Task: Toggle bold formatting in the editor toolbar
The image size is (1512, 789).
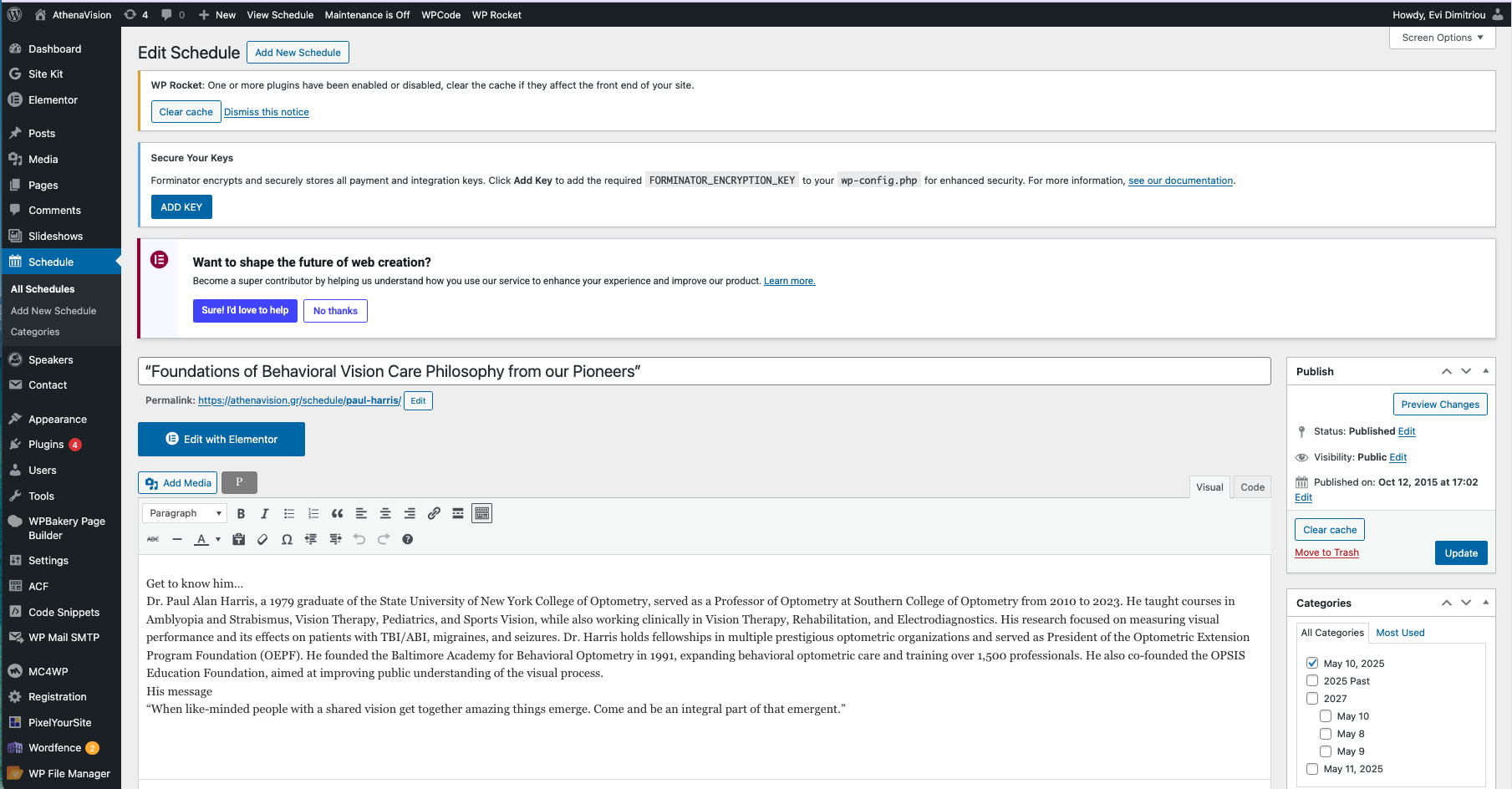Action: (241, 514)
